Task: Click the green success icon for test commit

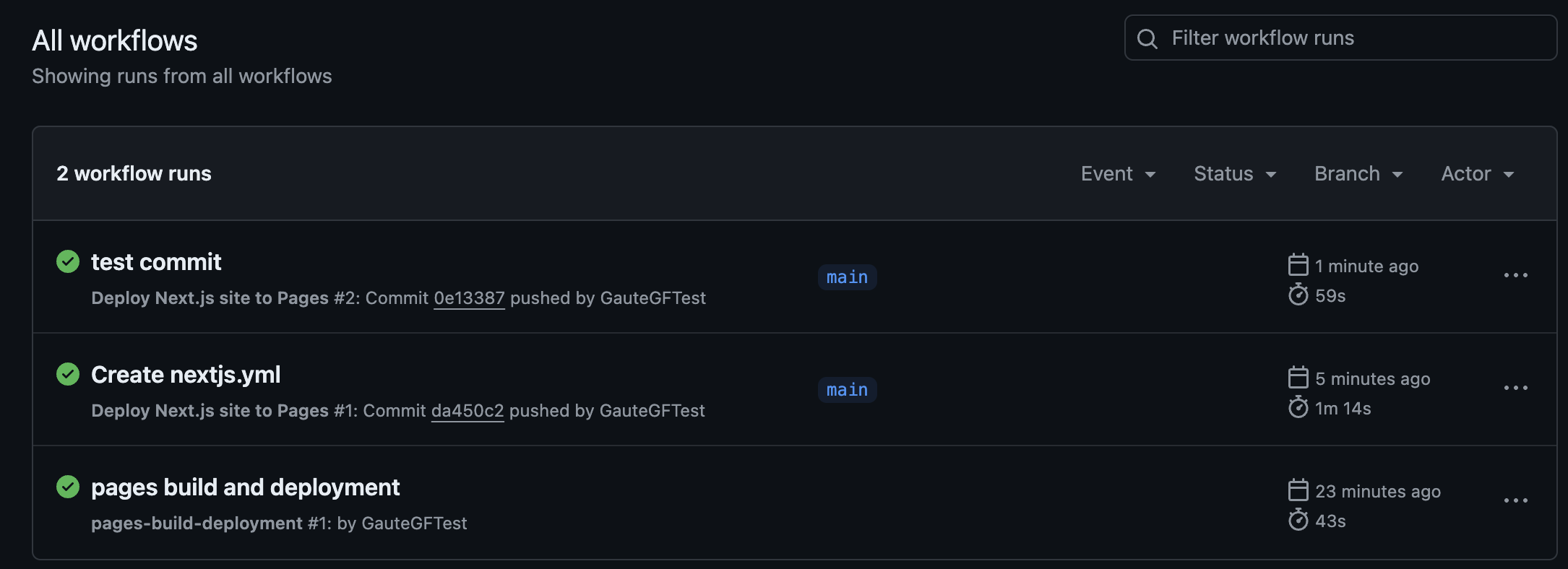Action: [68, 261]
